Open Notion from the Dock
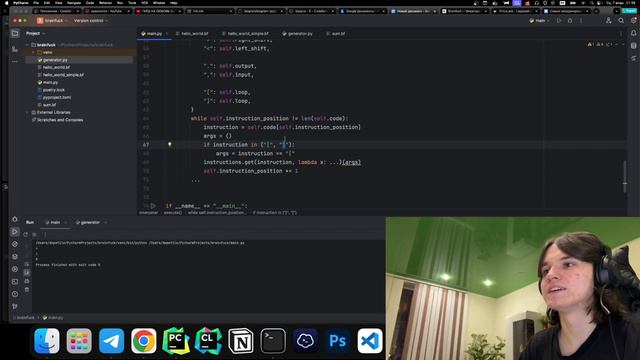Image resolution: width=640 pixels, height=360 pixels. pos(240,340)
